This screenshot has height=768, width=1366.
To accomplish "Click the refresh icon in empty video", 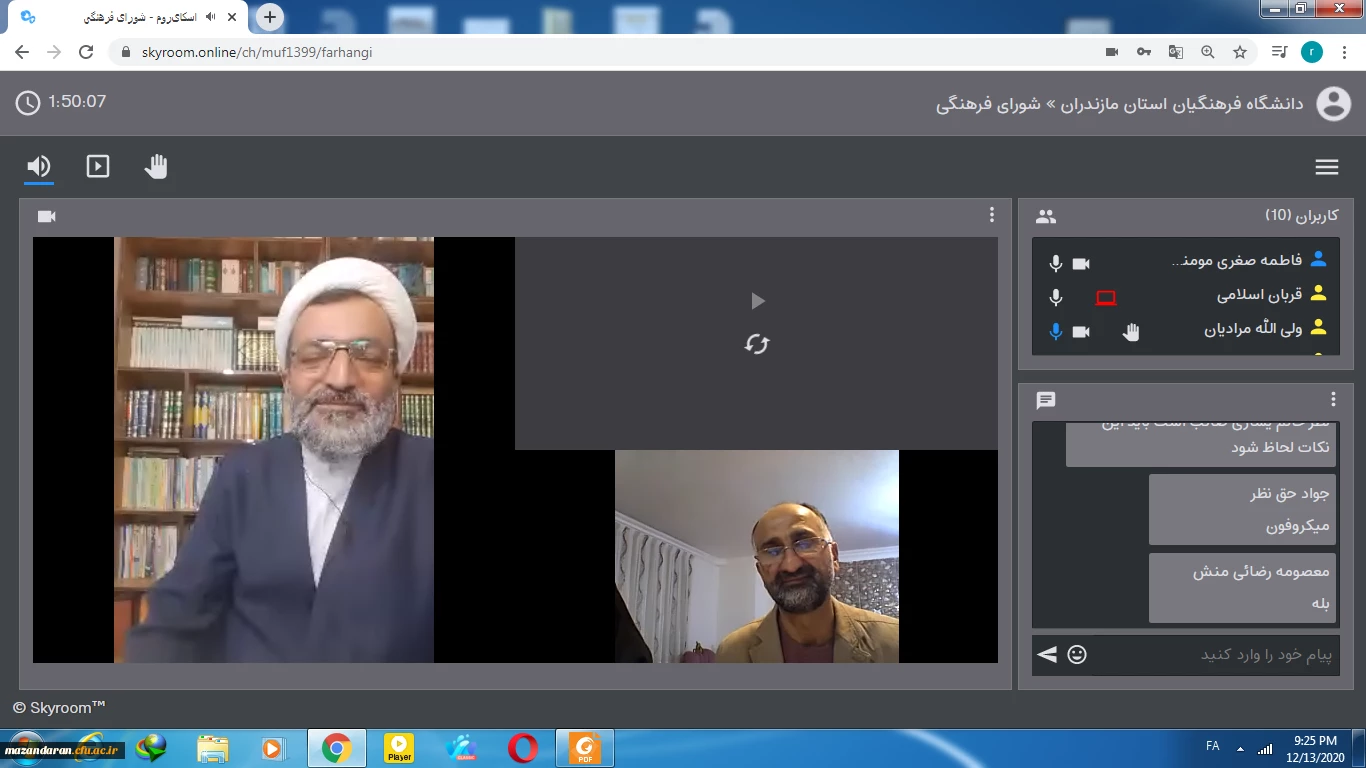I will point(757,344).
